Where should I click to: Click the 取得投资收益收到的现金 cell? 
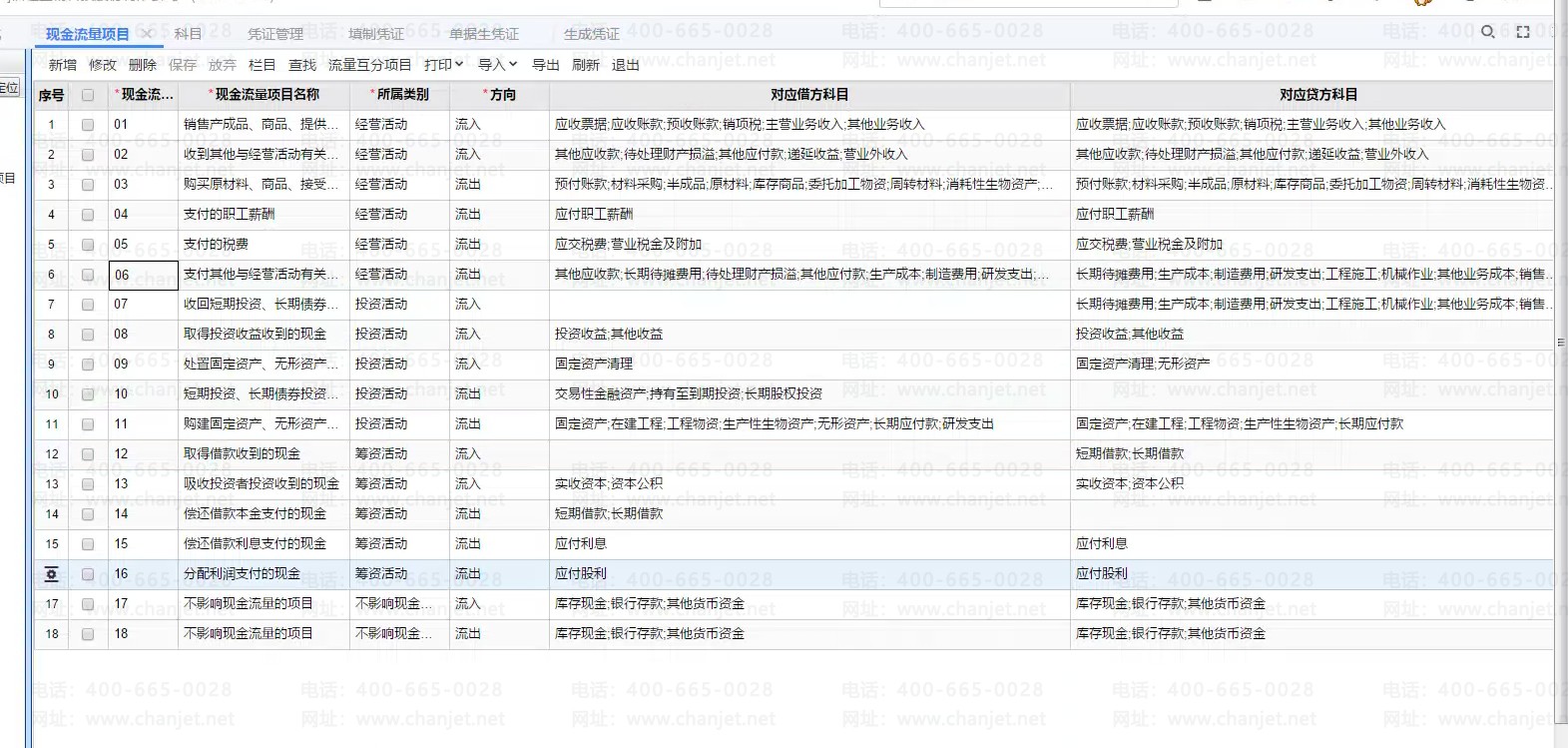(x=263, y=335)
